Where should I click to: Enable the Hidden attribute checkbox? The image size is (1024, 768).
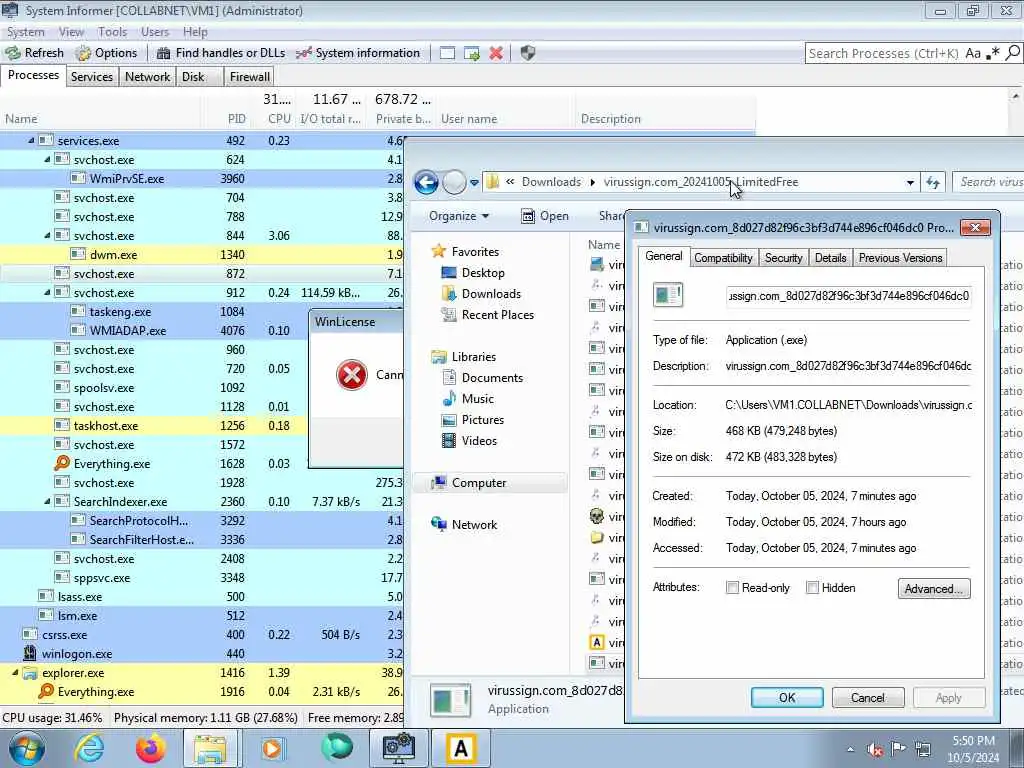(x=812, y=588)
